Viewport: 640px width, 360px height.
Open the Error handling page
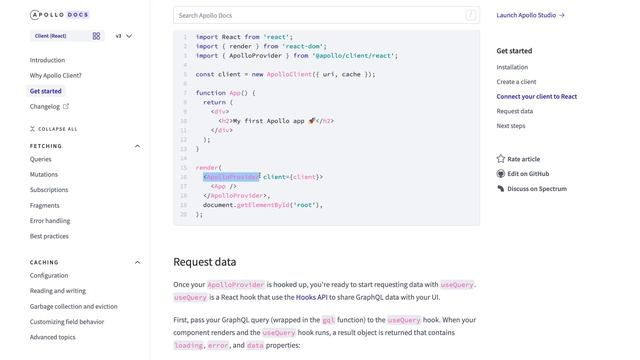(50, 221)
